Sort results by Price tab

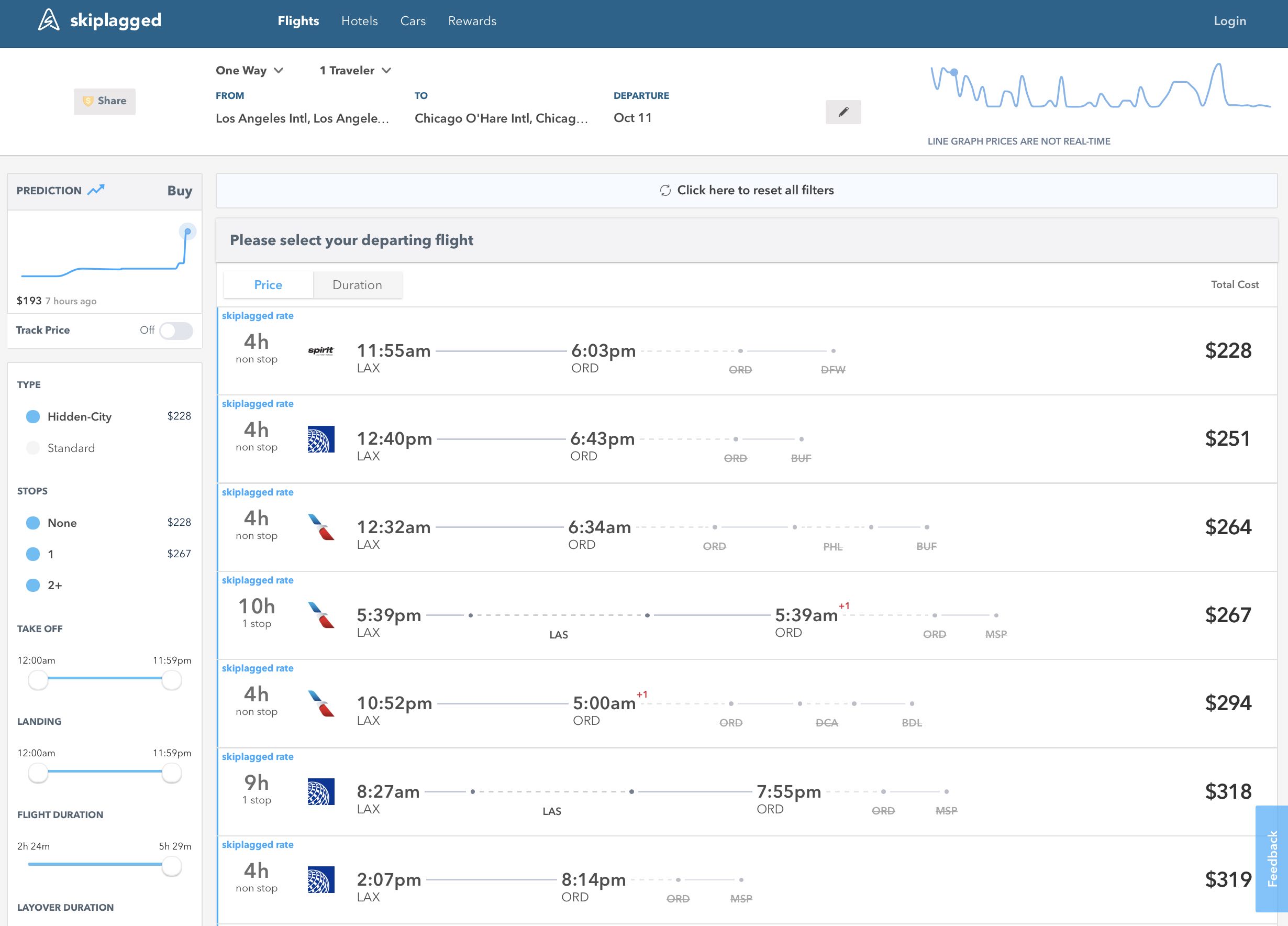[268, 284]
